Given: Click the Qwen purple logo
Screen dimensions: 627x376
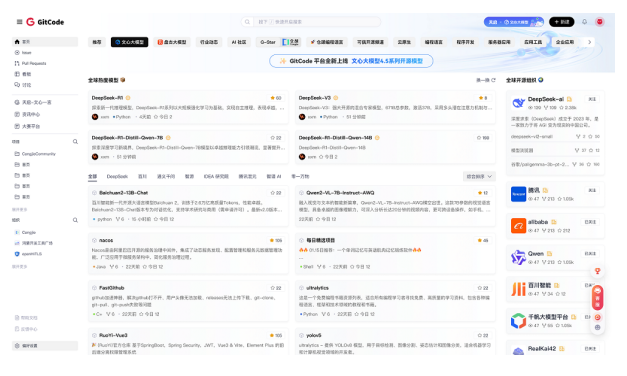Looking at the screenshot, I should point(518,257).
